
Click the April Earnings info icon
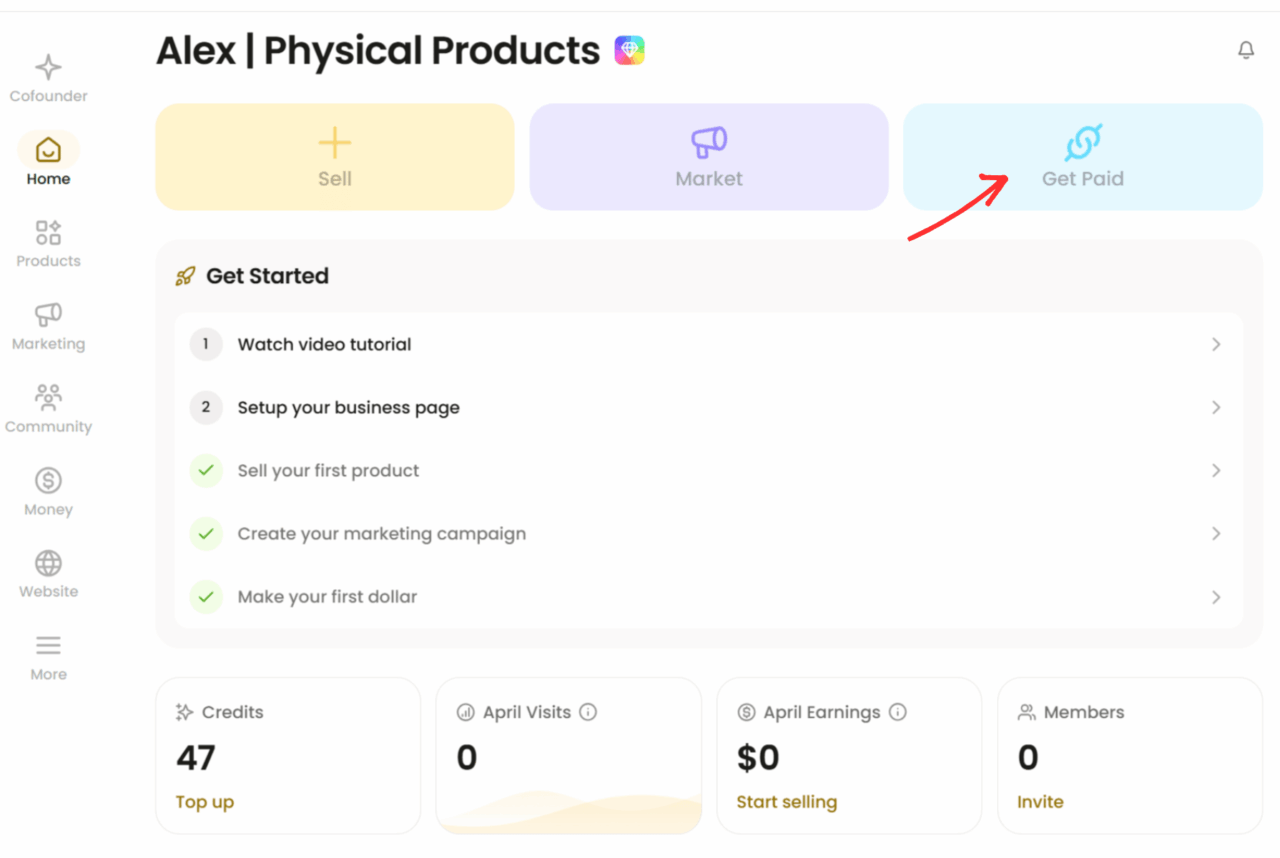click(898, 712)
